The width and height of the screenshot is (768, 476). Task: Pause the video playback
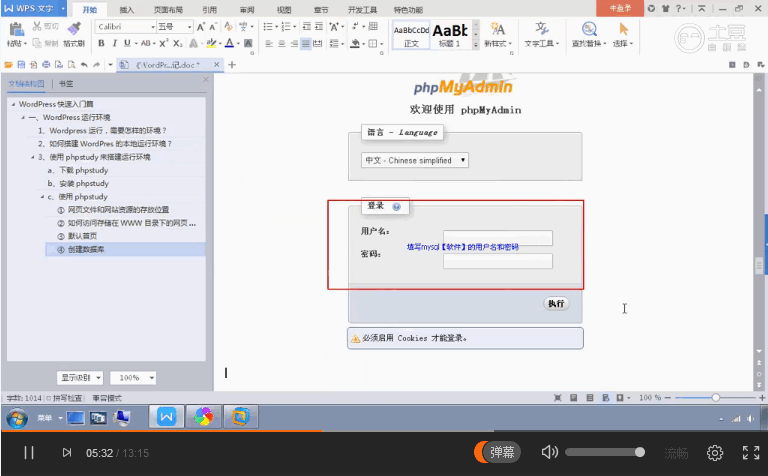pos(29,452)
